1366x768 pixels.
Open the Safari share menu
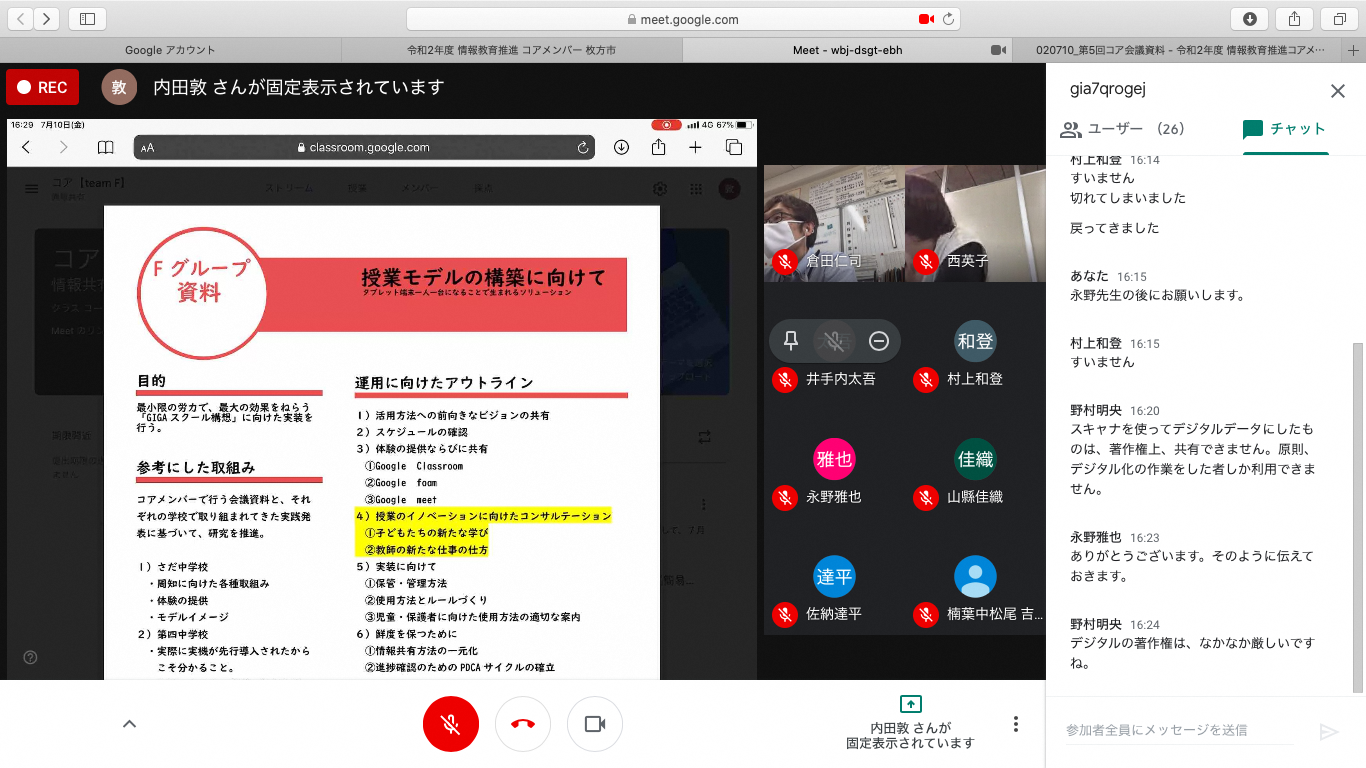click(1294, 18)
